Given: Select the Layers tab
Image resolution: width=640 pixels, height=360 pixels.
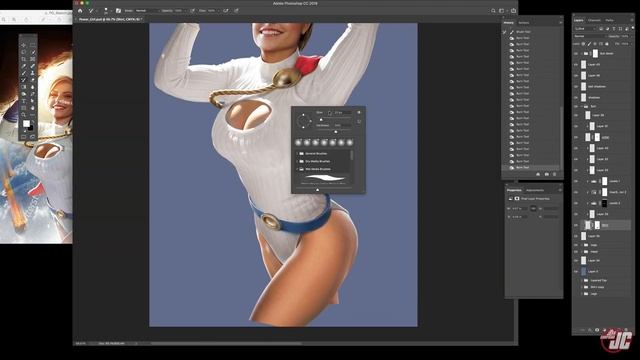Looking at the screenshot, I should click(x=579, y=20).
